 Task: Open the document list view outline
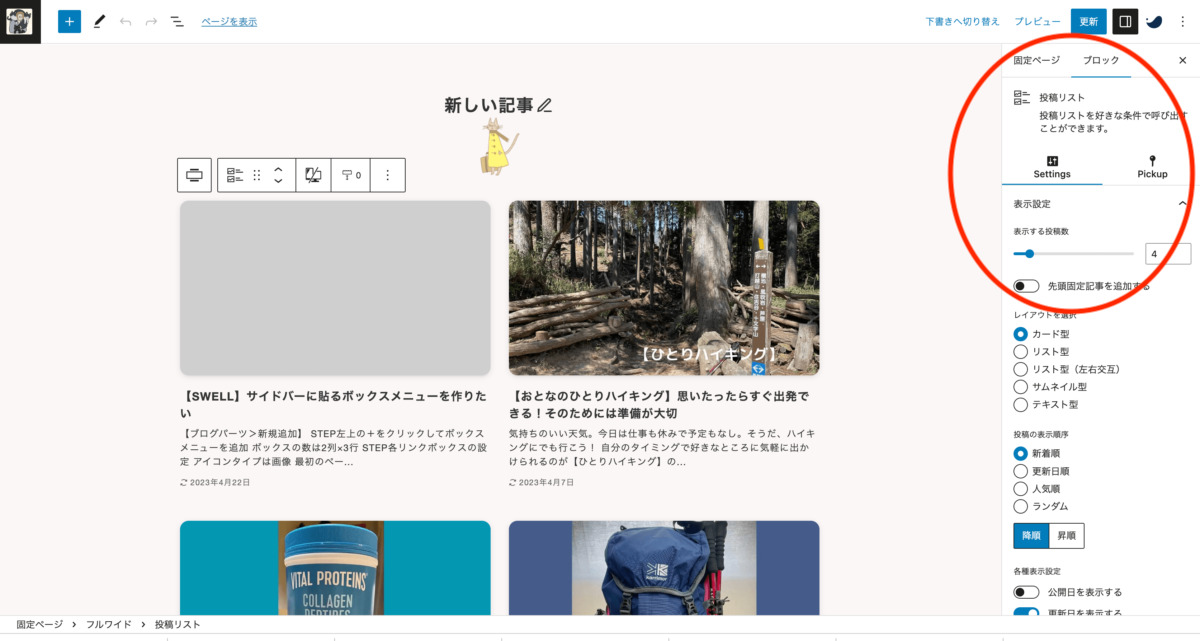(177, 21)
